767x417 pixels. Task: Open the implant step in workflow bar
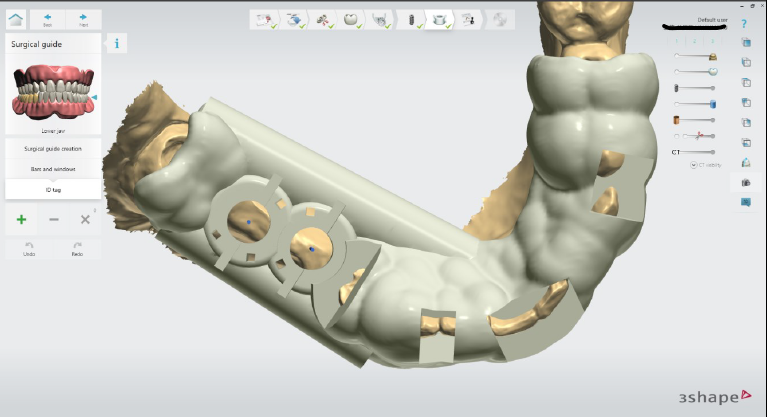(x=409, y=19)
